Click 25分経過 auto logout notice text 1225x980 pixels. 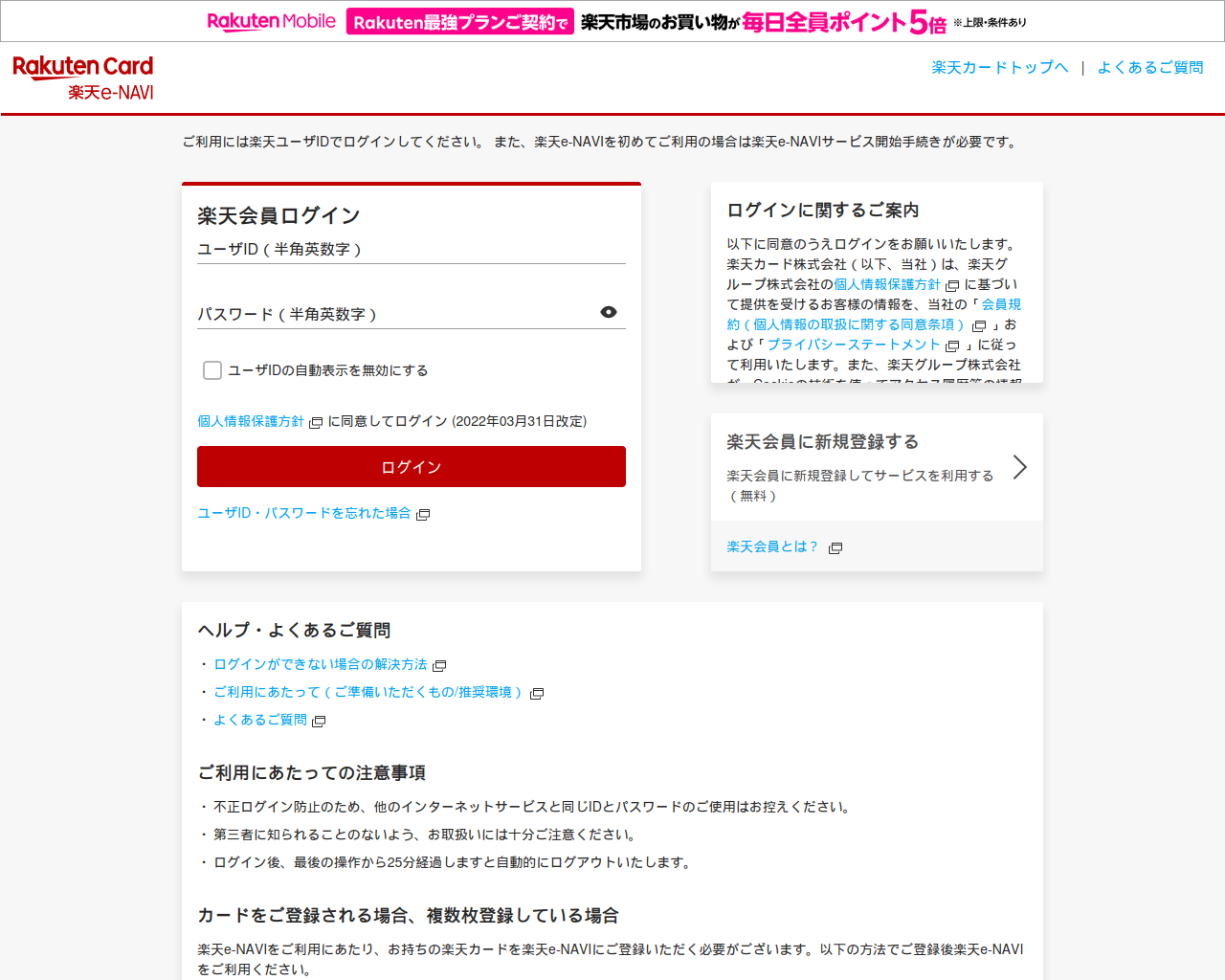(x=452, y=862)
